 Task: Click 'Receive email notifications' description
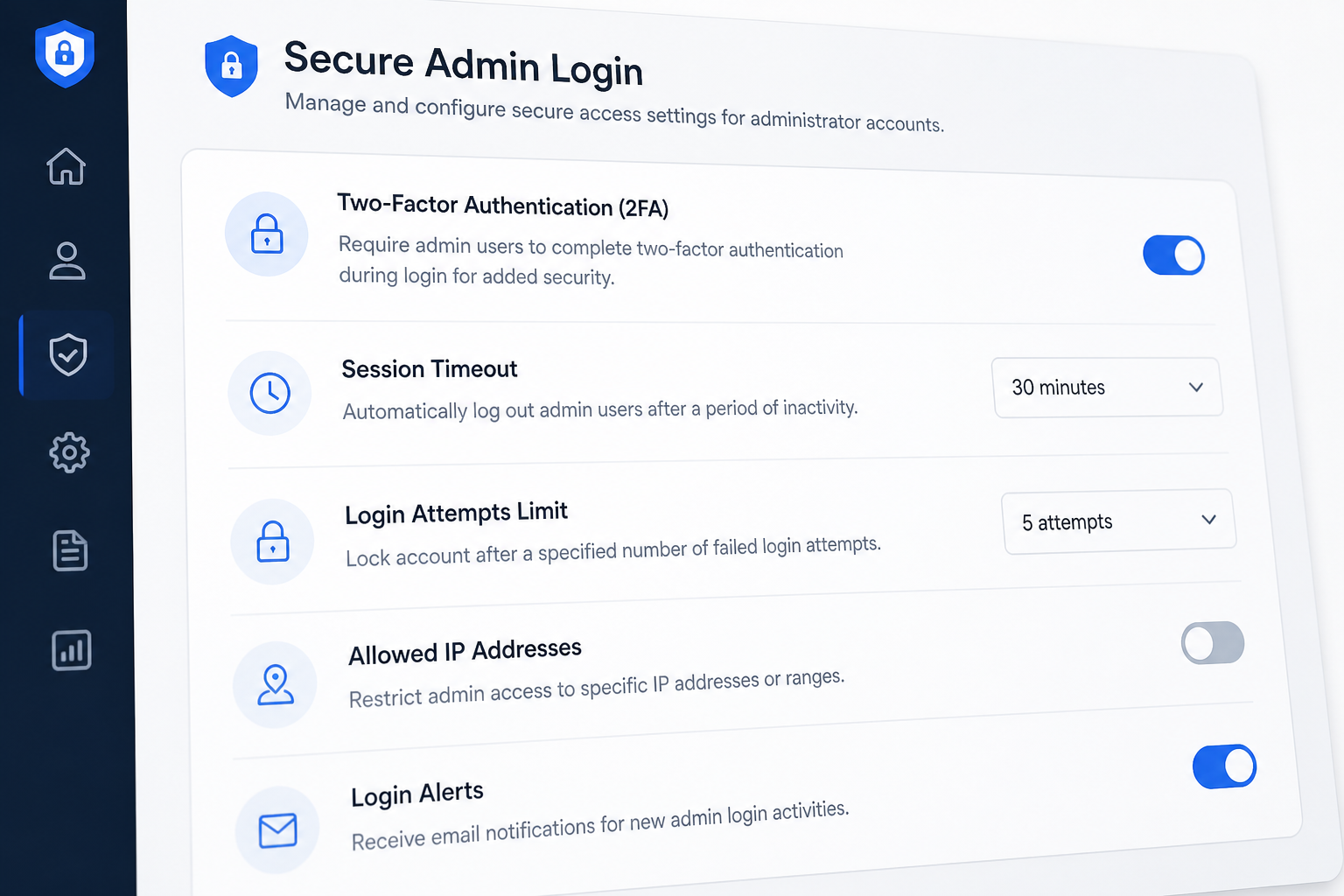click(x=600, y=825)
